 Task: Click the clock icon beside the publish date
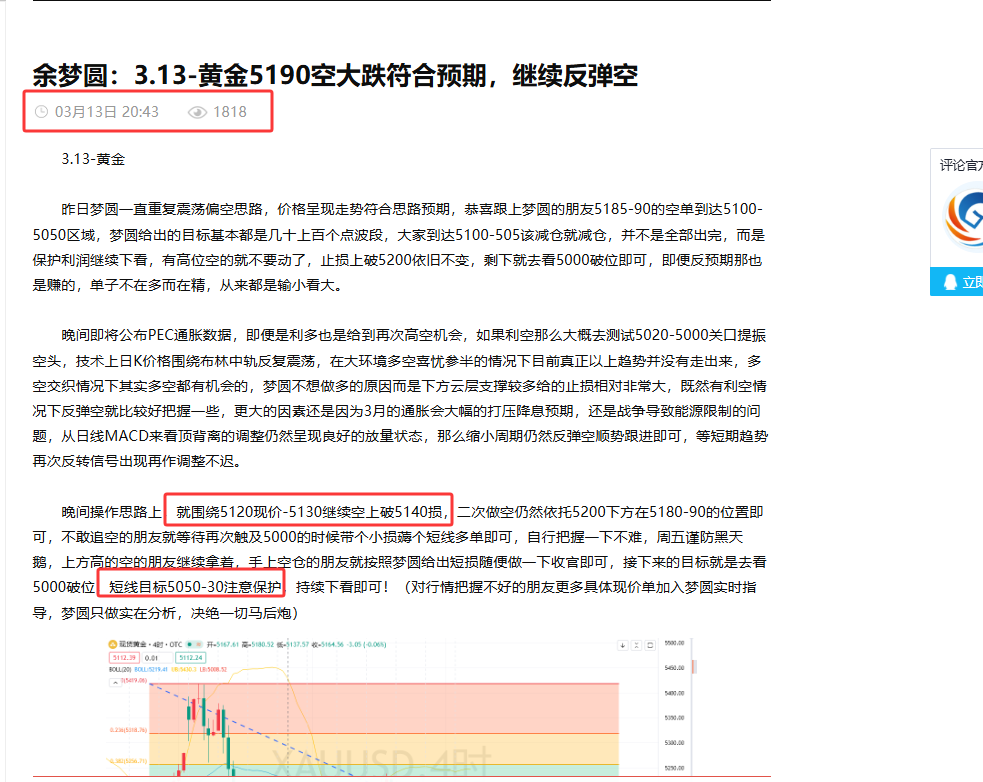tap(41, 112)
